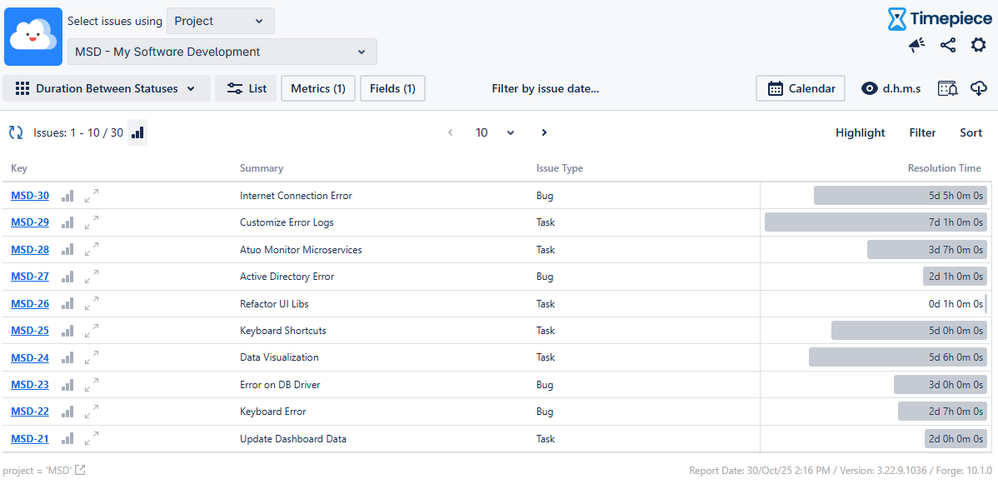Open Fields (1) selector
998x484 pixels.
[x=393, y=89]
